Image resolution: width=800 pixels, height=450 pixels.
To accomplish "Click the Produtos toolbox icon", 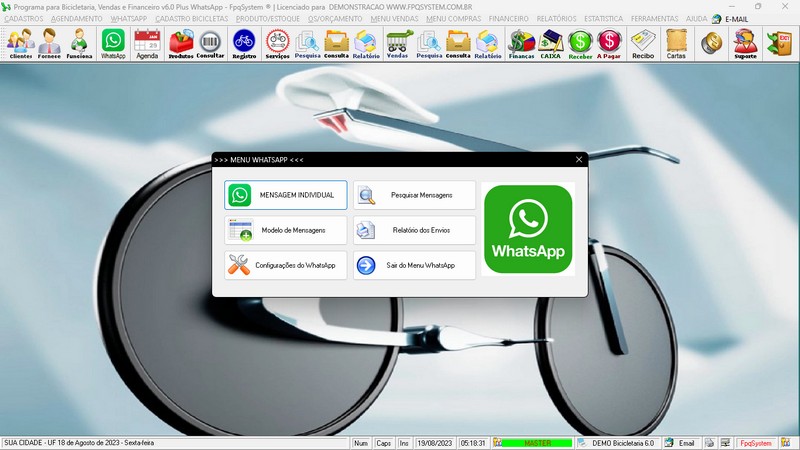I will [181, 43].
